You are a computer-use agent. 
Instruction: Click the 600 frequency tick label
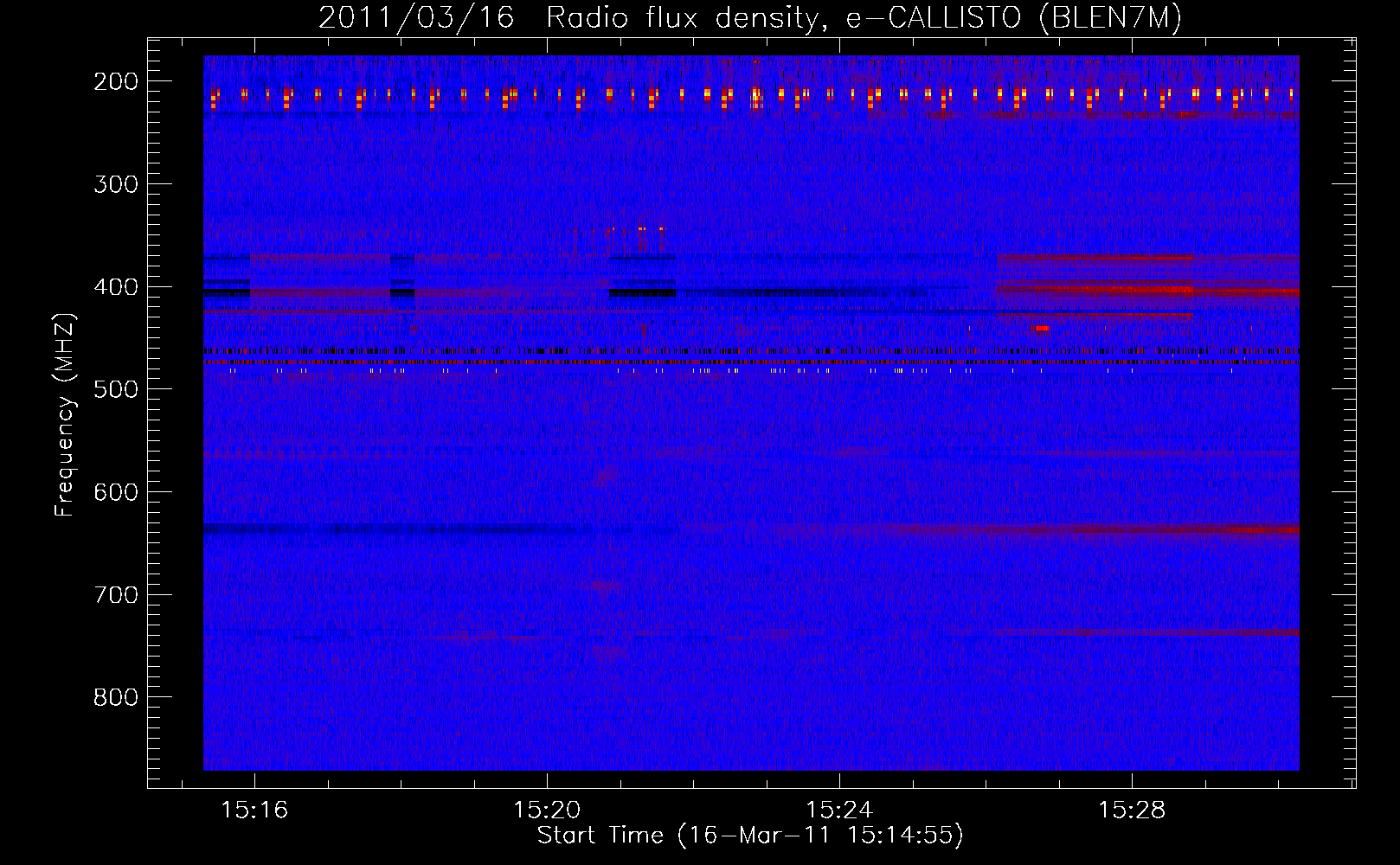click(116, 492)
